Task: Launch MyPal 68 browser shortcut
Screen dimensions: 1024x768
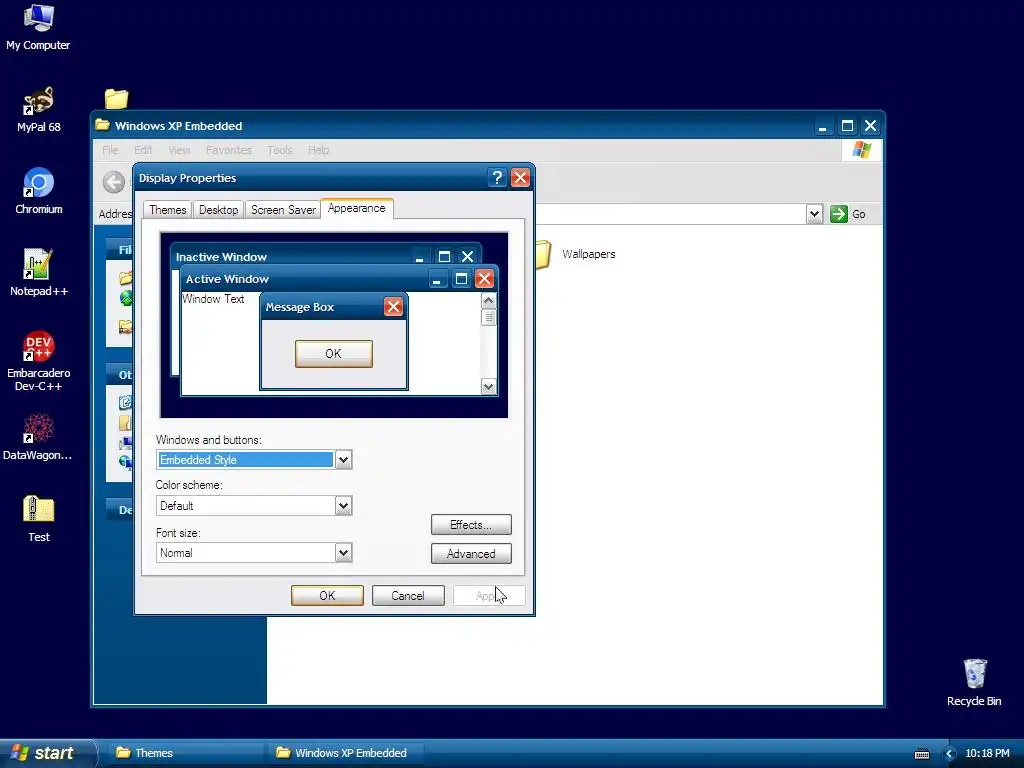Action: pyautogui.click(x=38, y=108)
